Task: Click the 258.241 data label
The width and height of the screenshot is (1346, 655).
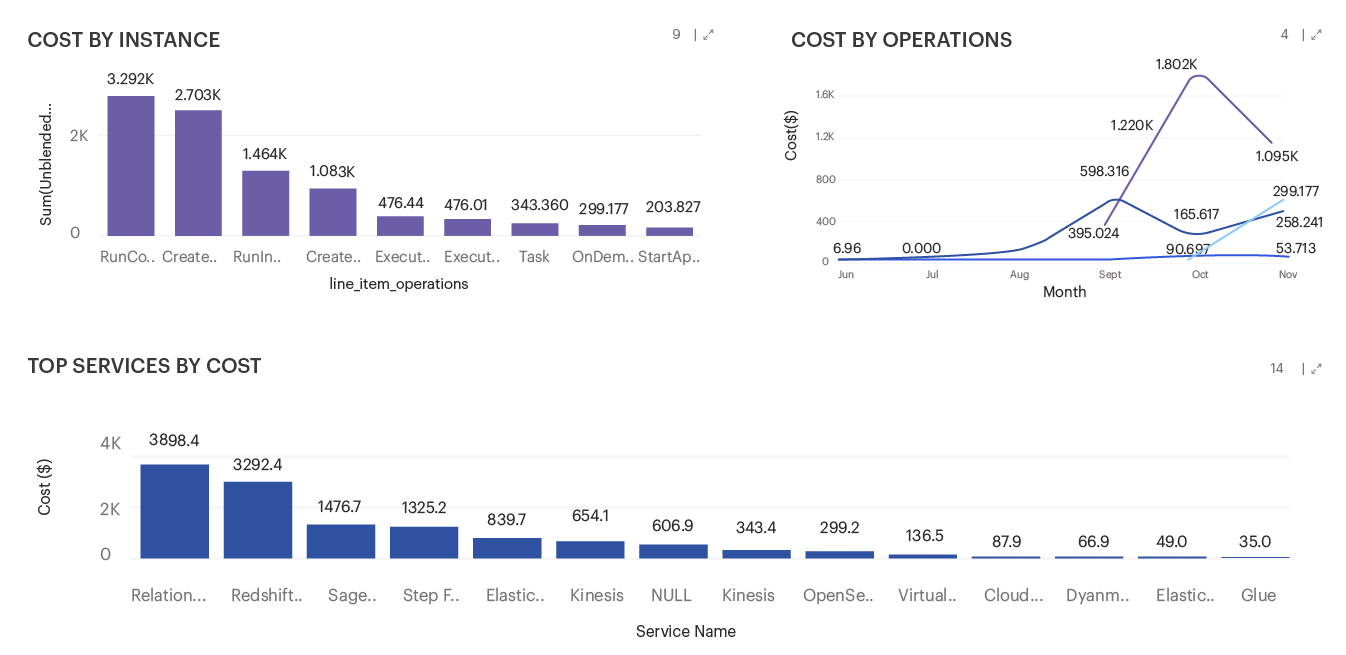Action: 1299,222
